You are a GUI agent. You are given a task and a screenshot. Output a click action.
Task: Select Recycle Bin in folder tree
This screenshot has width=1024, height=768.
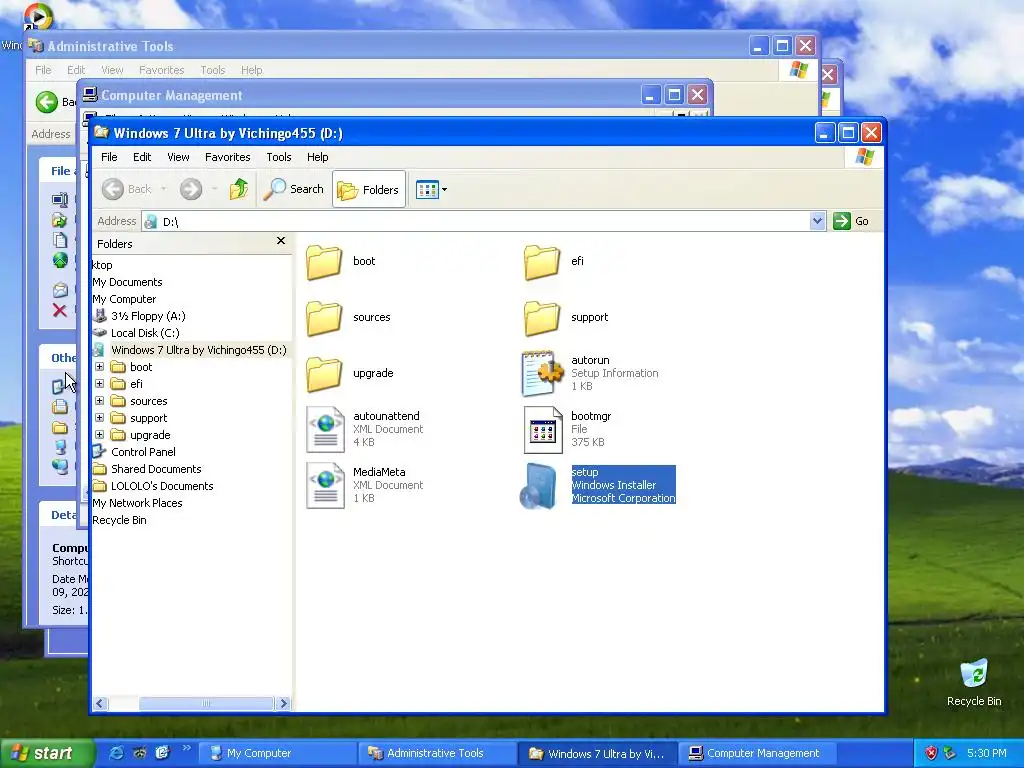(x=119, y=520)
